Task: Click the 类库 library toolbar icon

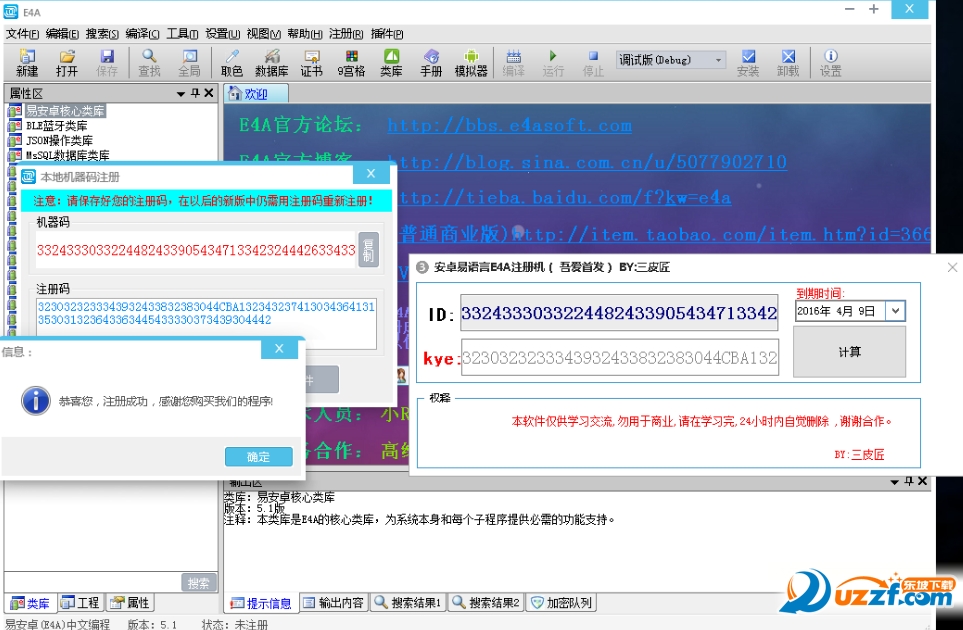Action: 391,62
